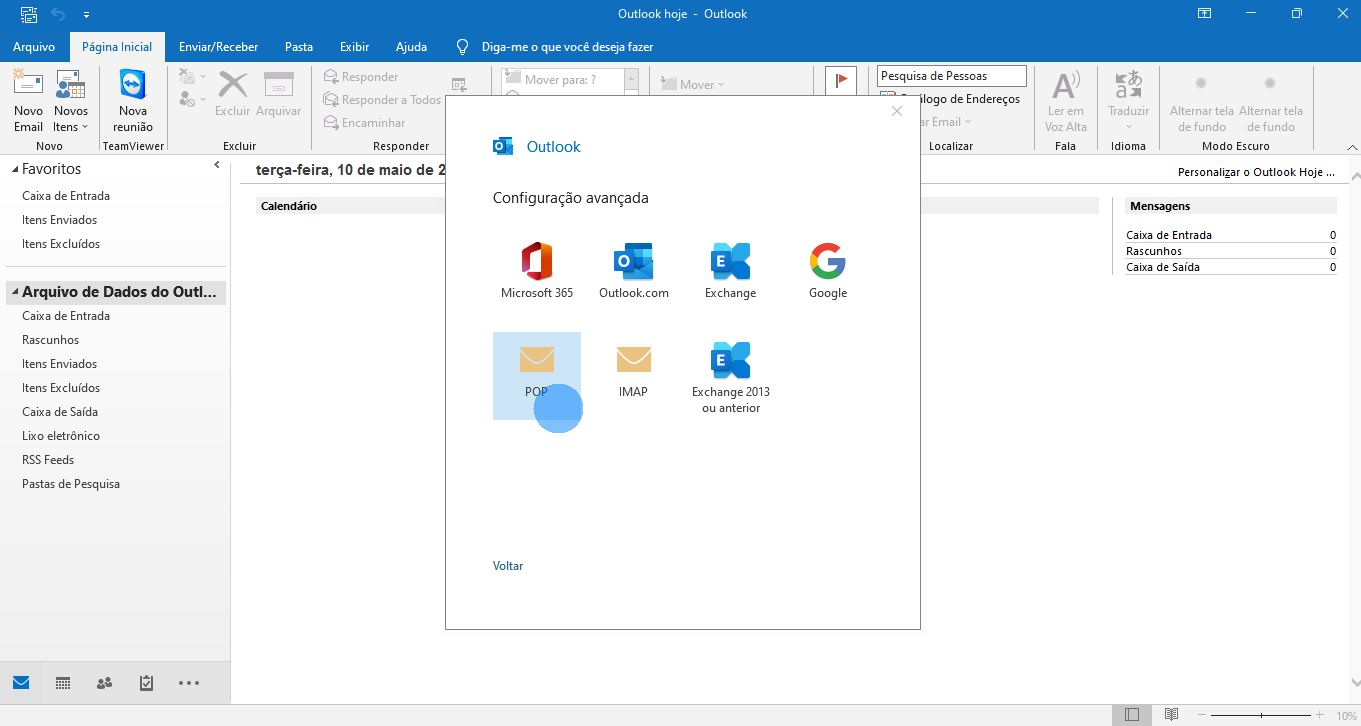Click the zoom out minus button
Screen dimensions: 1361x726
pos(1201,715)
